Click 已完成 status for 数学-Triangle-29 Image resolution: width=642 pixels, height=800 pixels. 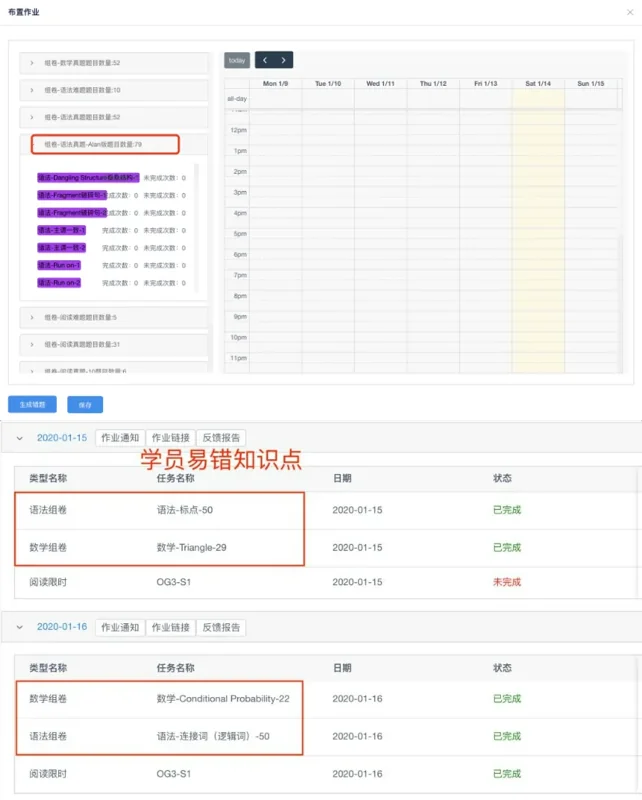(507, 547)
